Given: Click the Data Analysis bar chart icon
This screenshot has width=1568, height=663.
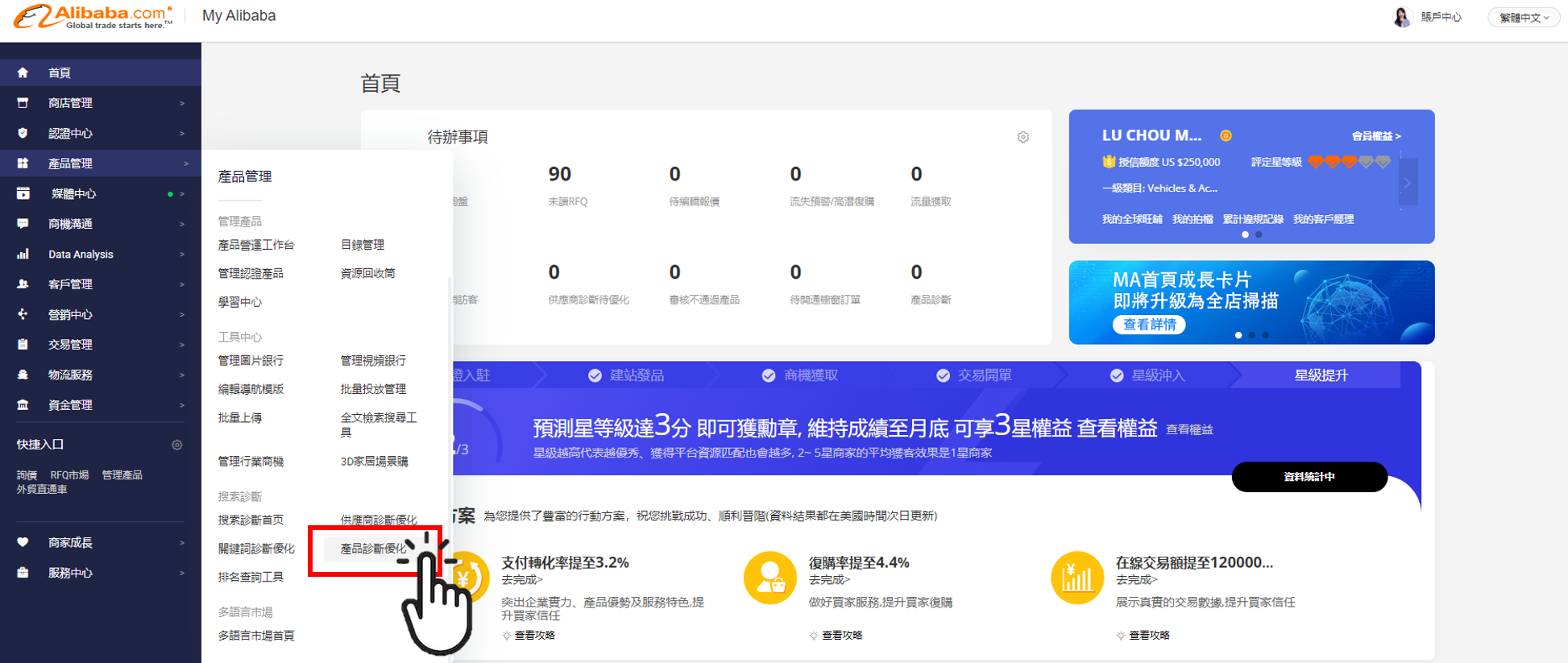Looking at the screenshot, I should click(x=23, y=254).
